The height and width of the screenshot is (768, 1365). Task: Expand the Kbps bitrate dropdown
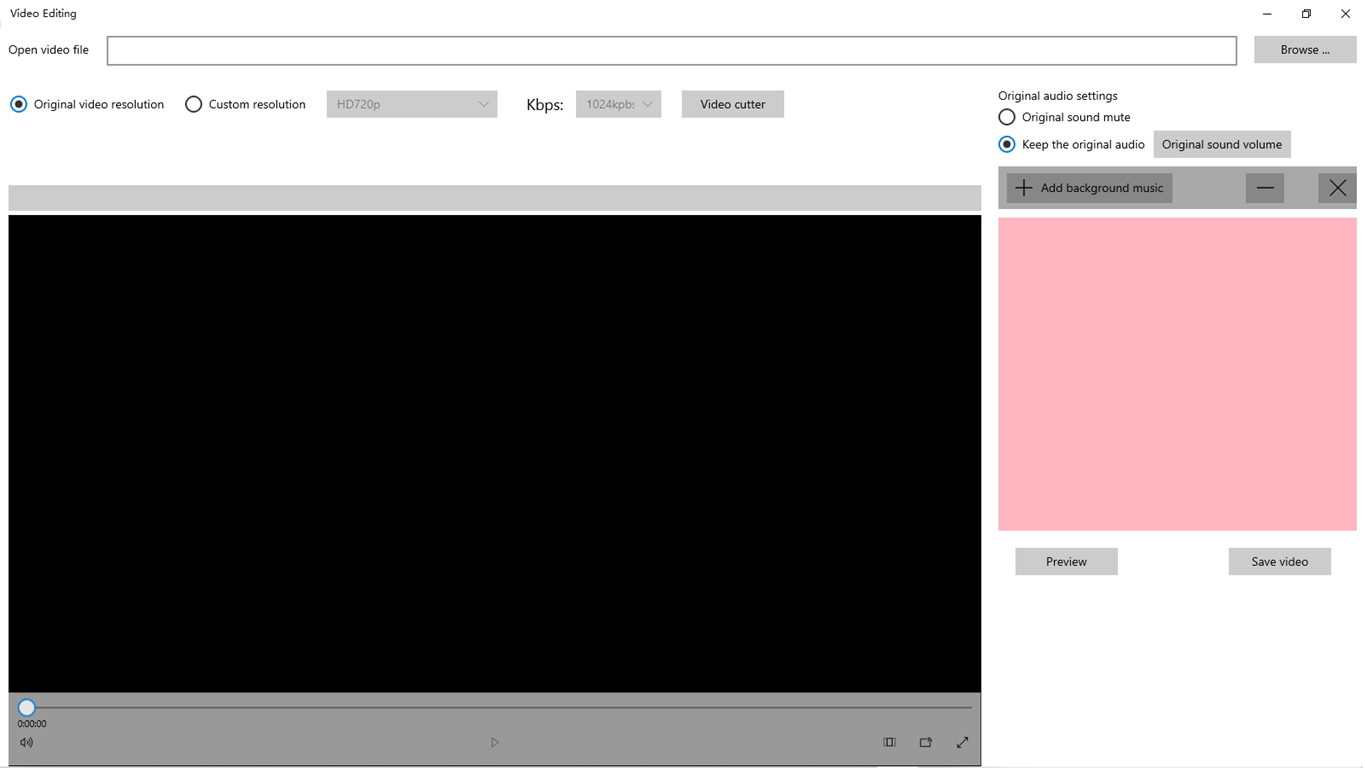point(618,103)
